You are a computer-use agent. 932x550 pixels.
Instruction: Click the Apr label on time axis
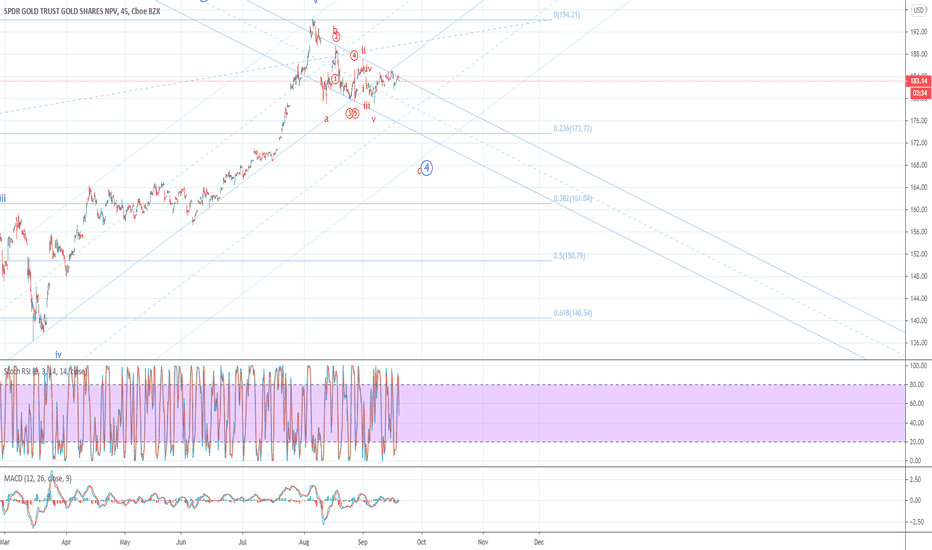coord(66,542)
